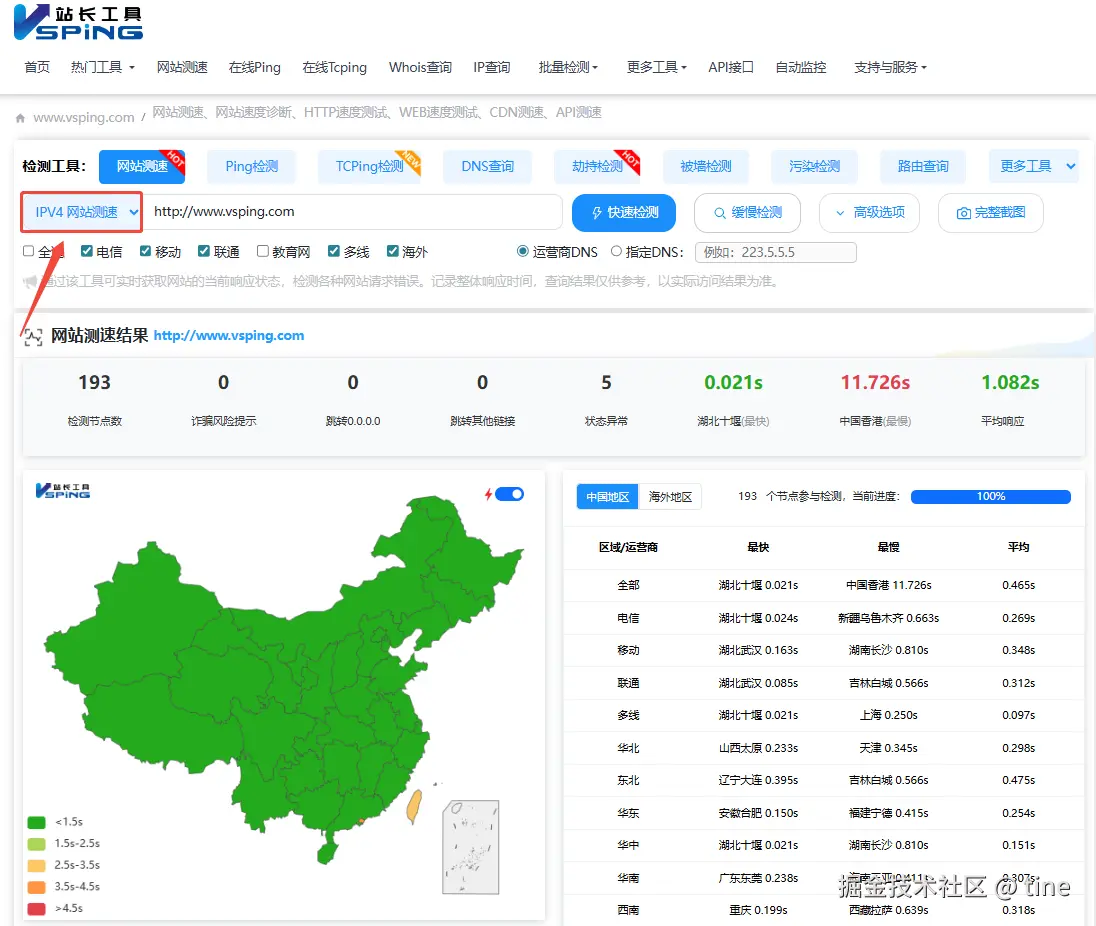This screenshot has width=1096, height=926.
Task: Open the result link http://www.vsping.com
Action: (229, 335)
